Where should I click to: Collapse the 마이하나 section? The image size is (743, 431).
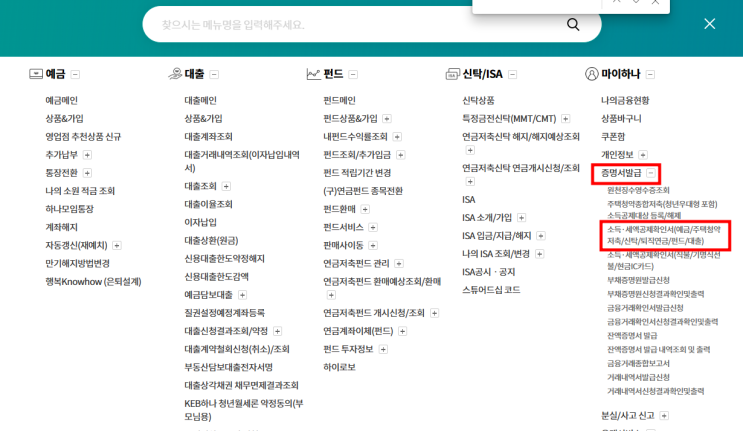click(x=650, y=74)
